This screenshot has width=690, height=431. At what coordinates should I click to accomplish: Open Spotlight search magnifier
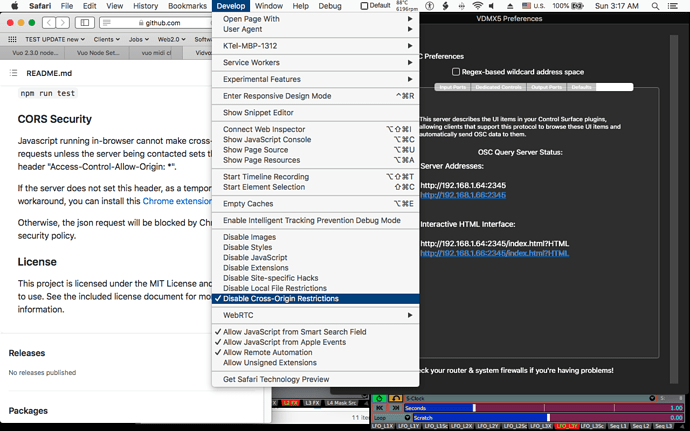pos(655,6)
